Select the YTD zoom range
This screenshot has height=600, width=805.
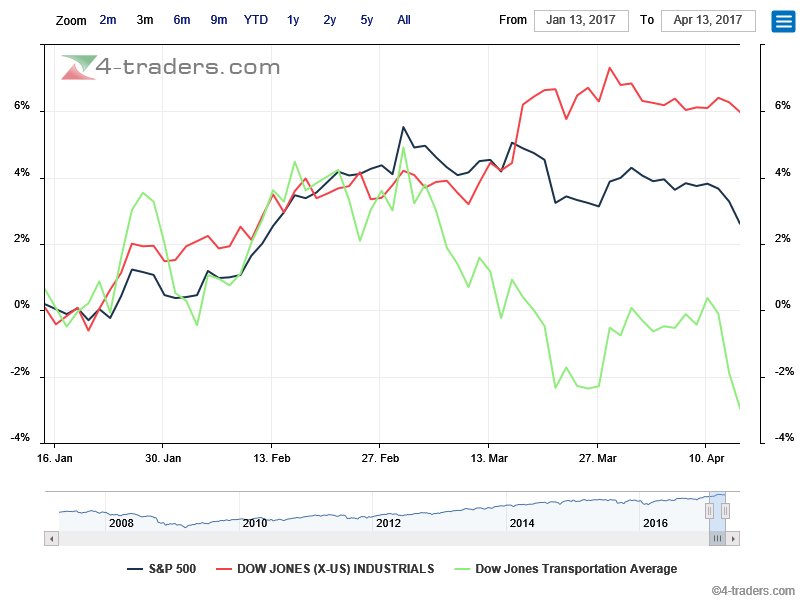click(x=256, y=20)
